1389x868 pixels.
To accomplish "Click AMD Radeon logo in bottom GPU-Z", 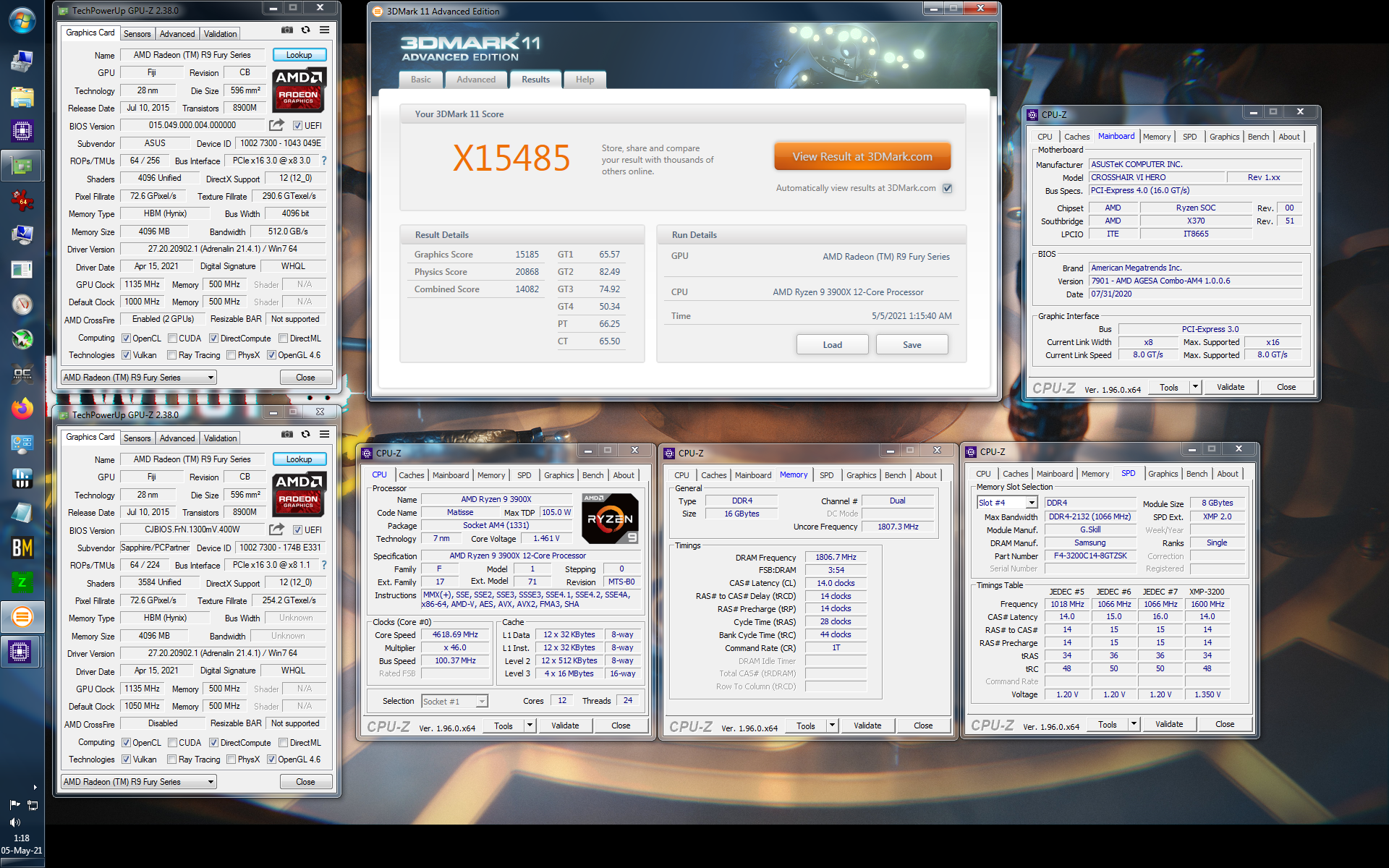I will click(x=299, y=494).
